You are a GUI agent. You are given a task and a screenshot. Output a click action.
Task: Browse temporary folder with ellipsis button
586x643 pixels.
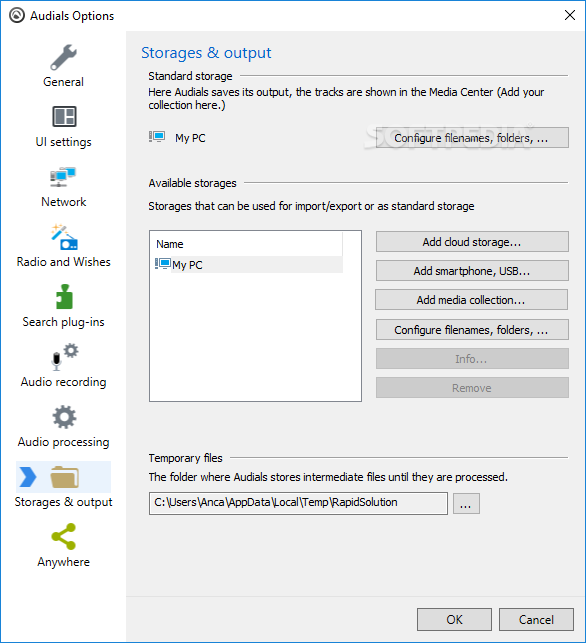tap(466, 503)
